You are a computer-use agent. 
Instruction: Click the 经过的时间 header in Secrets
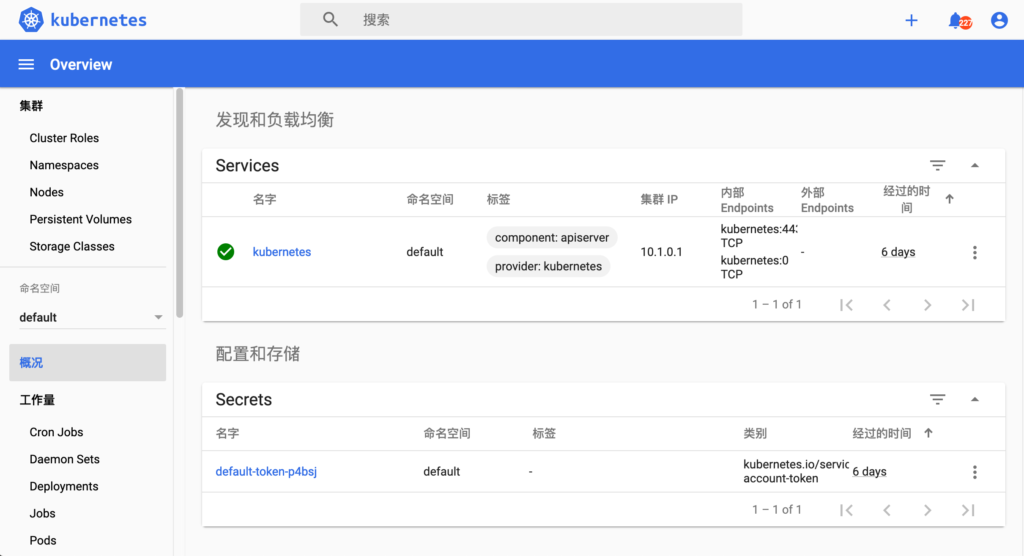[x=882, y=433]
